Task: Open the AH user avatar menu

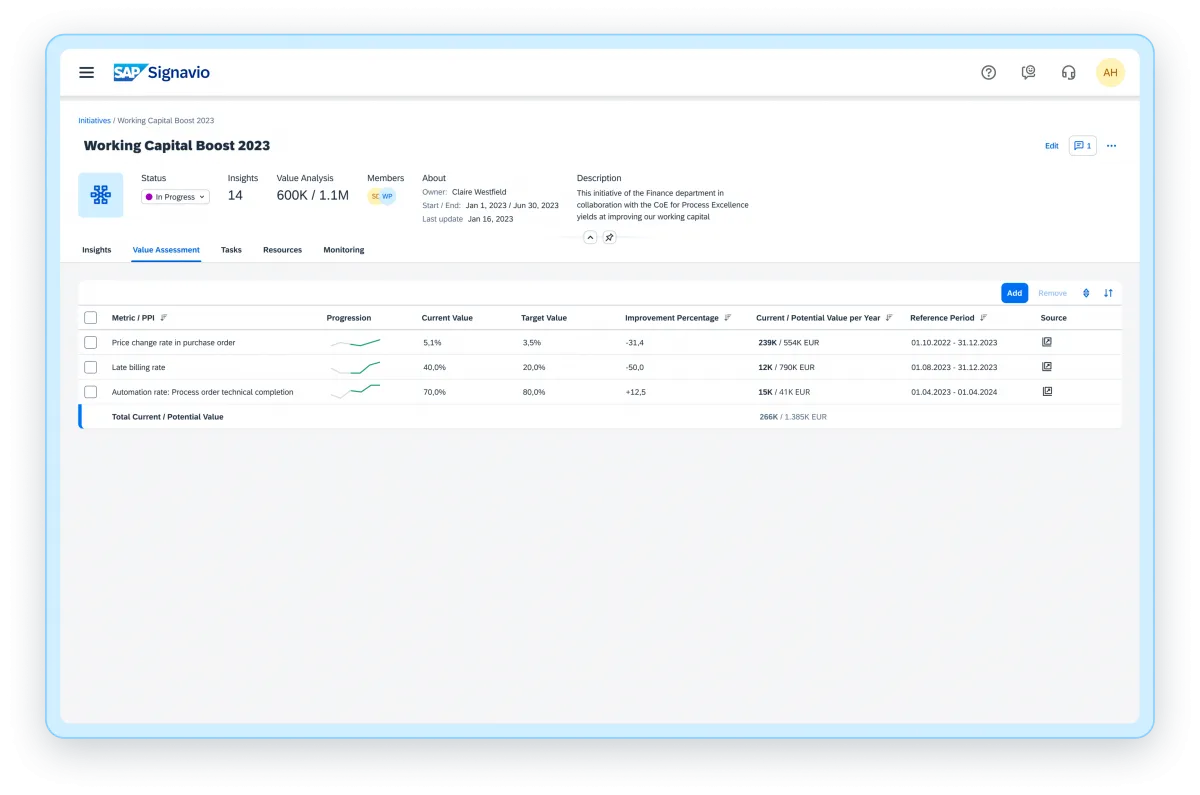Action: tap(1110, 72)
